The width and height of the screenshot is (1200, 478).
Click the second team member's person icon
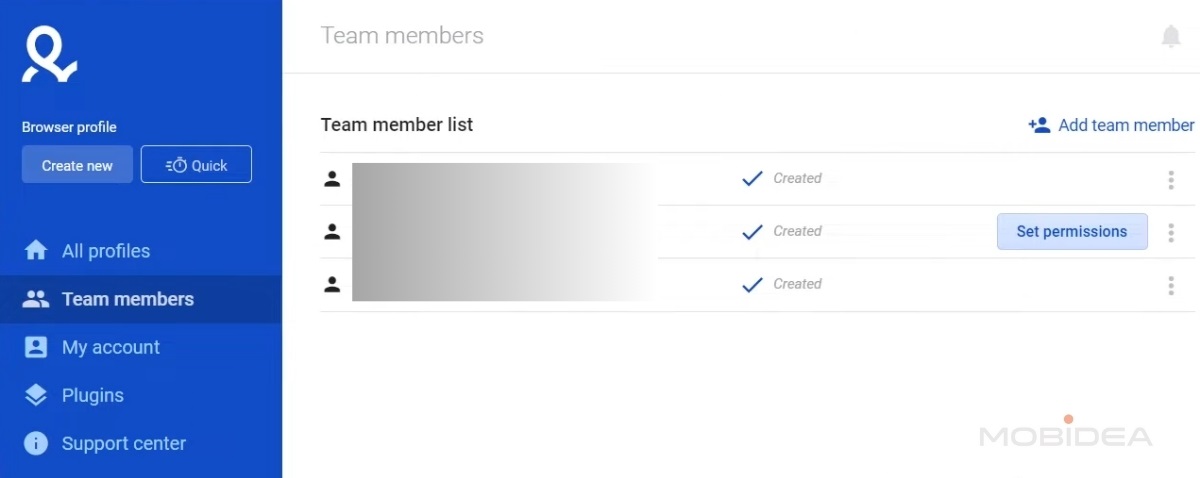[x=332, y=232]
